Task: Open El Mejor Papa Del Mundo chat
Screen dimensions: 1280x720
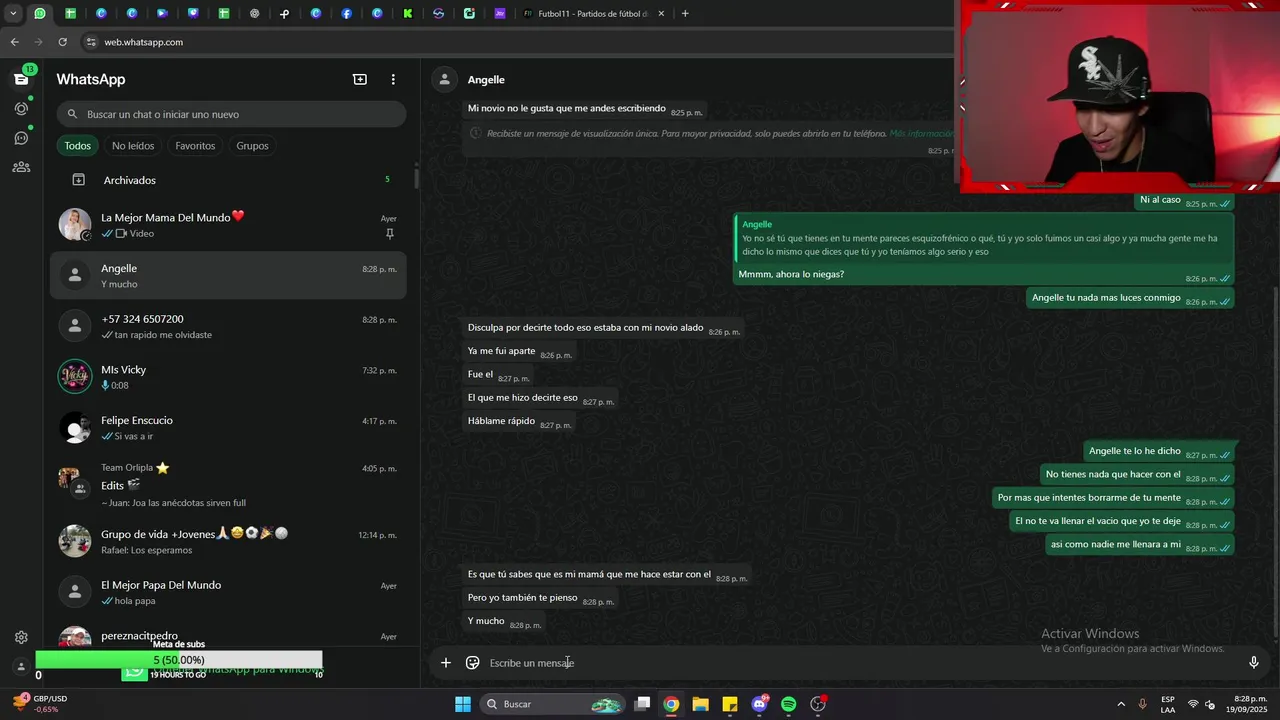Action: tap(228, 592)
